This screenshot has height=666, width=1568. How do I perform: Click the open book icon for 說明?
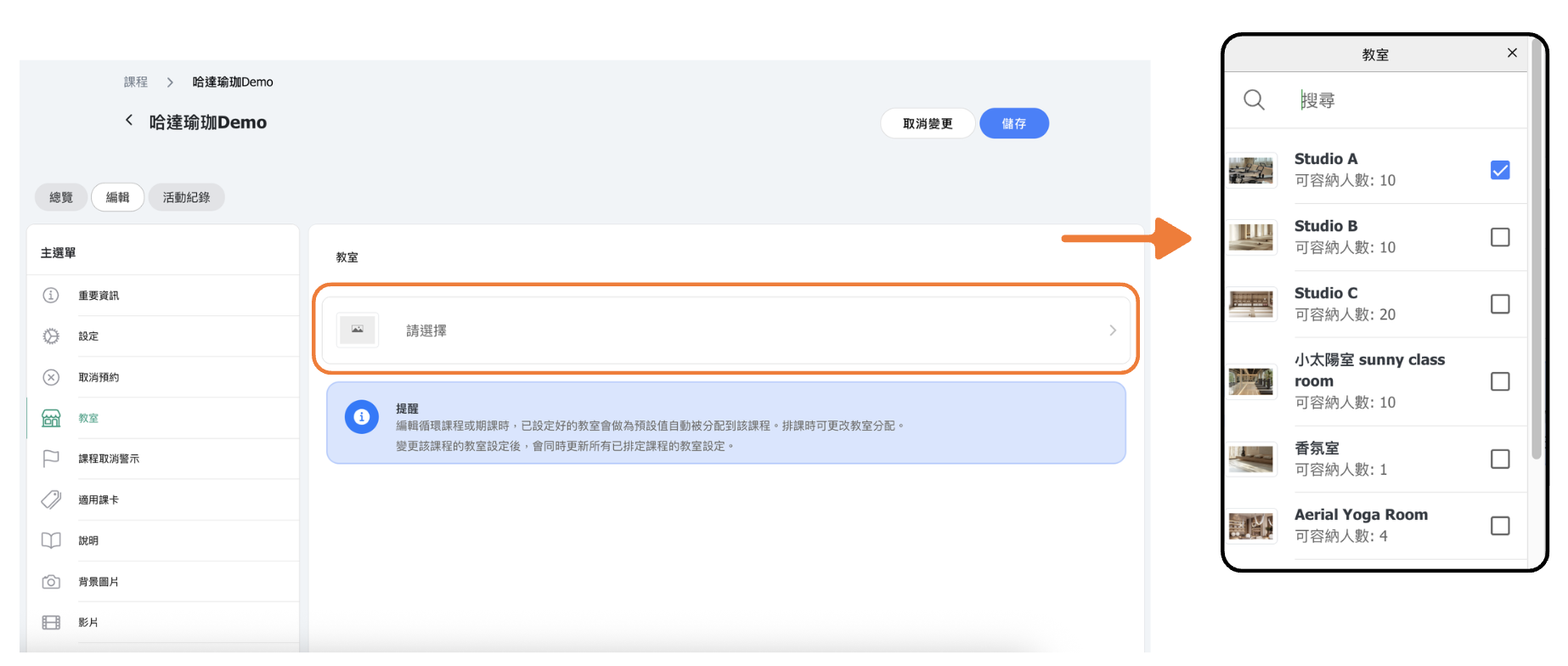pyautogui.click(x=51, y=540)
